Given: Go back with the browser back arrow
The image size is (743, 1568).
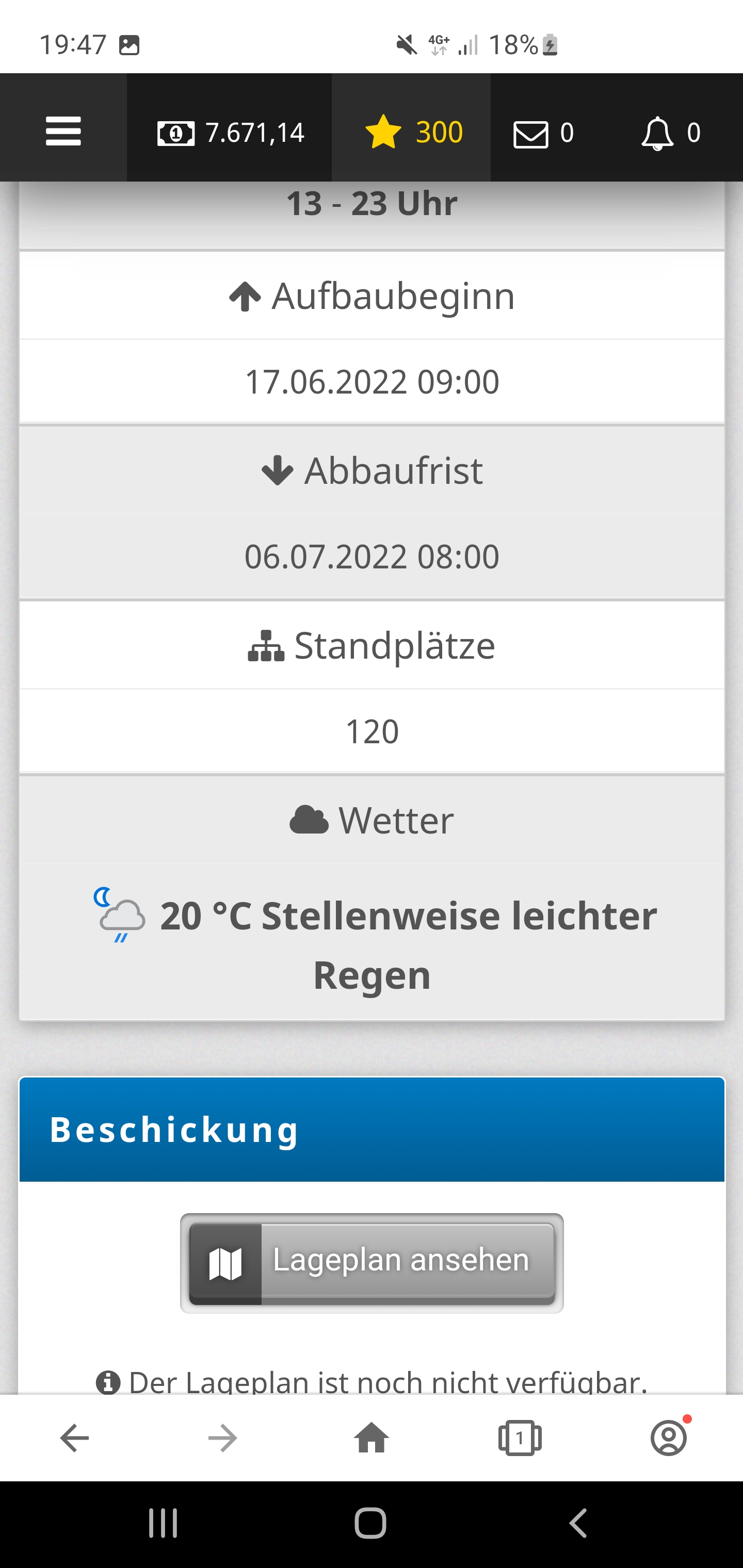Looking at the screenshot, I should (x=74, y=1438).
